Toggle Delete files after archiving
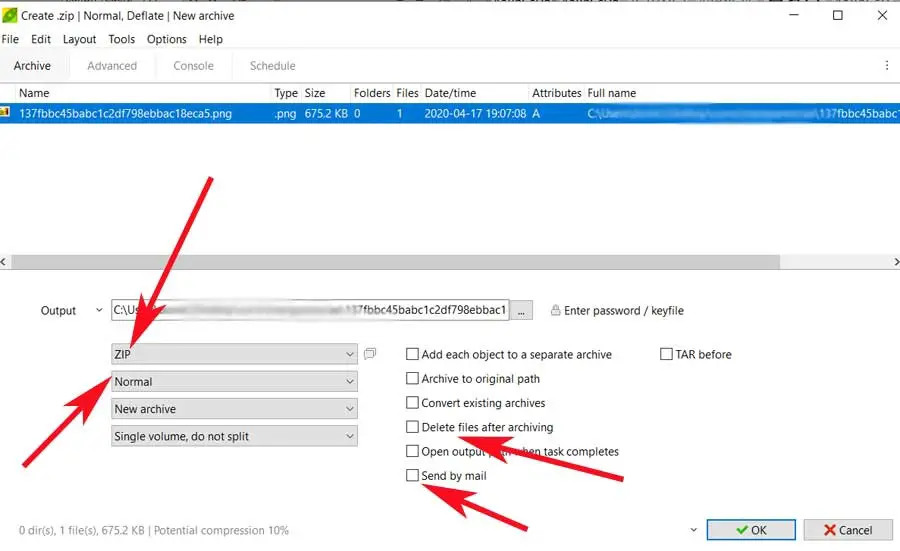Viewport: 900px width, 551px height. pos(412,427)
